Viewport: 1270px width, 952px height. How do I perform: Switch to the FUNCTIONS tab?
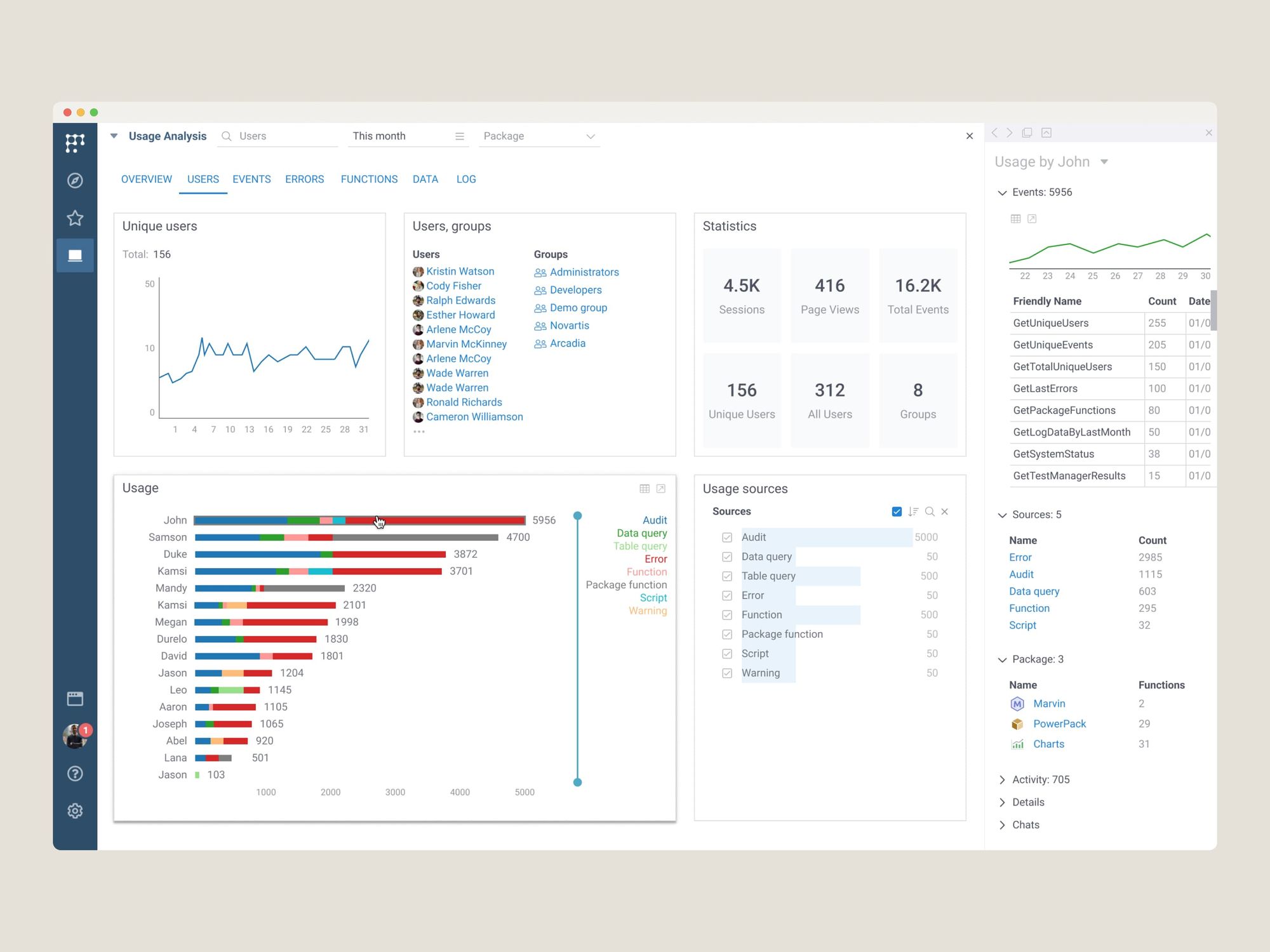pos(369,179)
